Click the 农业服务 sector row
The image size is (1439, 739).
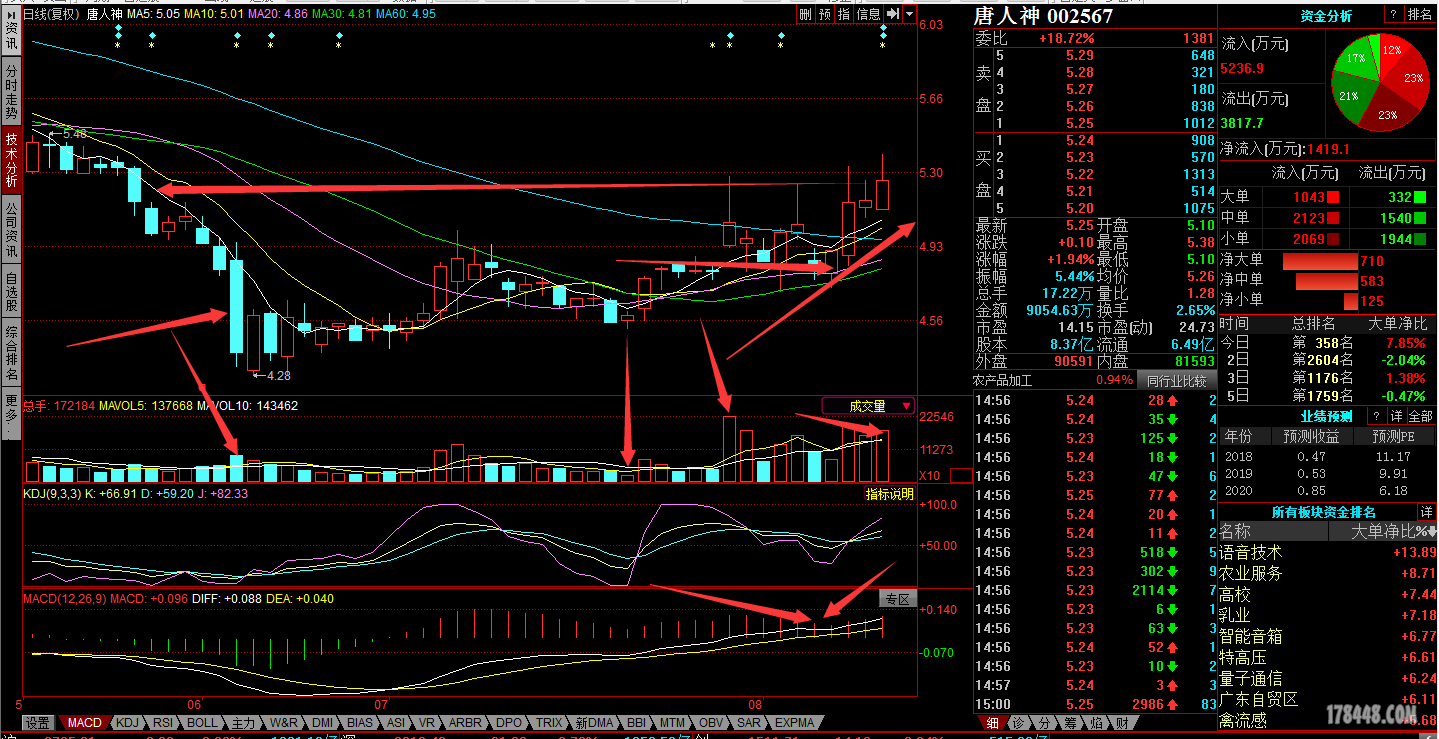coord(1327,573)
